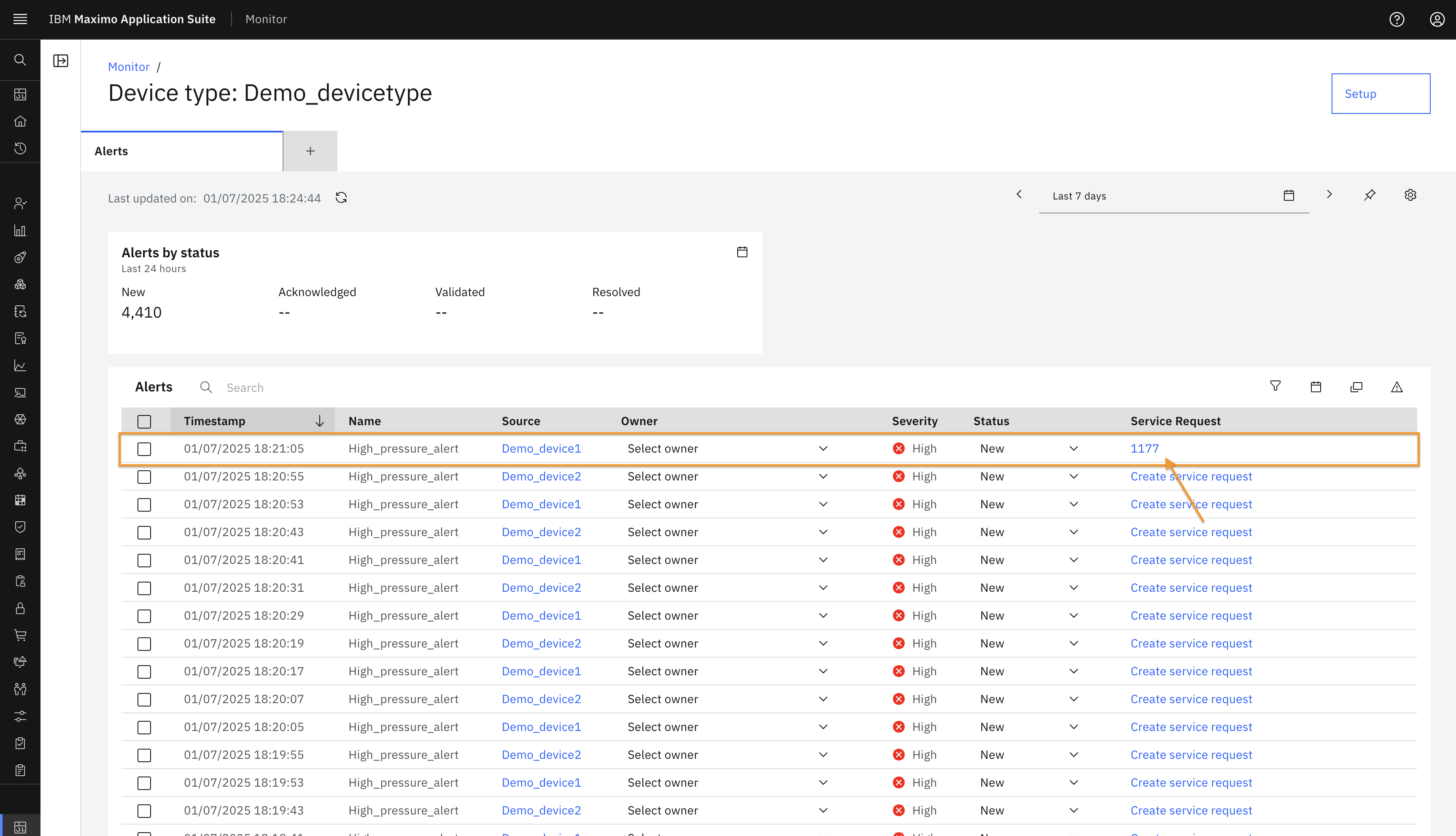1456x836 pixels.
Task: Click the Severity column header
Action: pos(914,421)
